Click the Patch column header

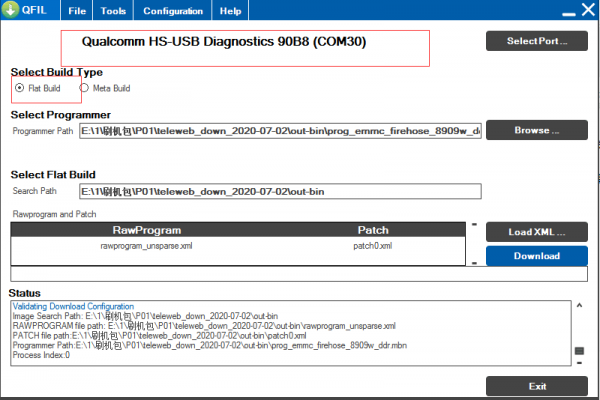(373, 230)
